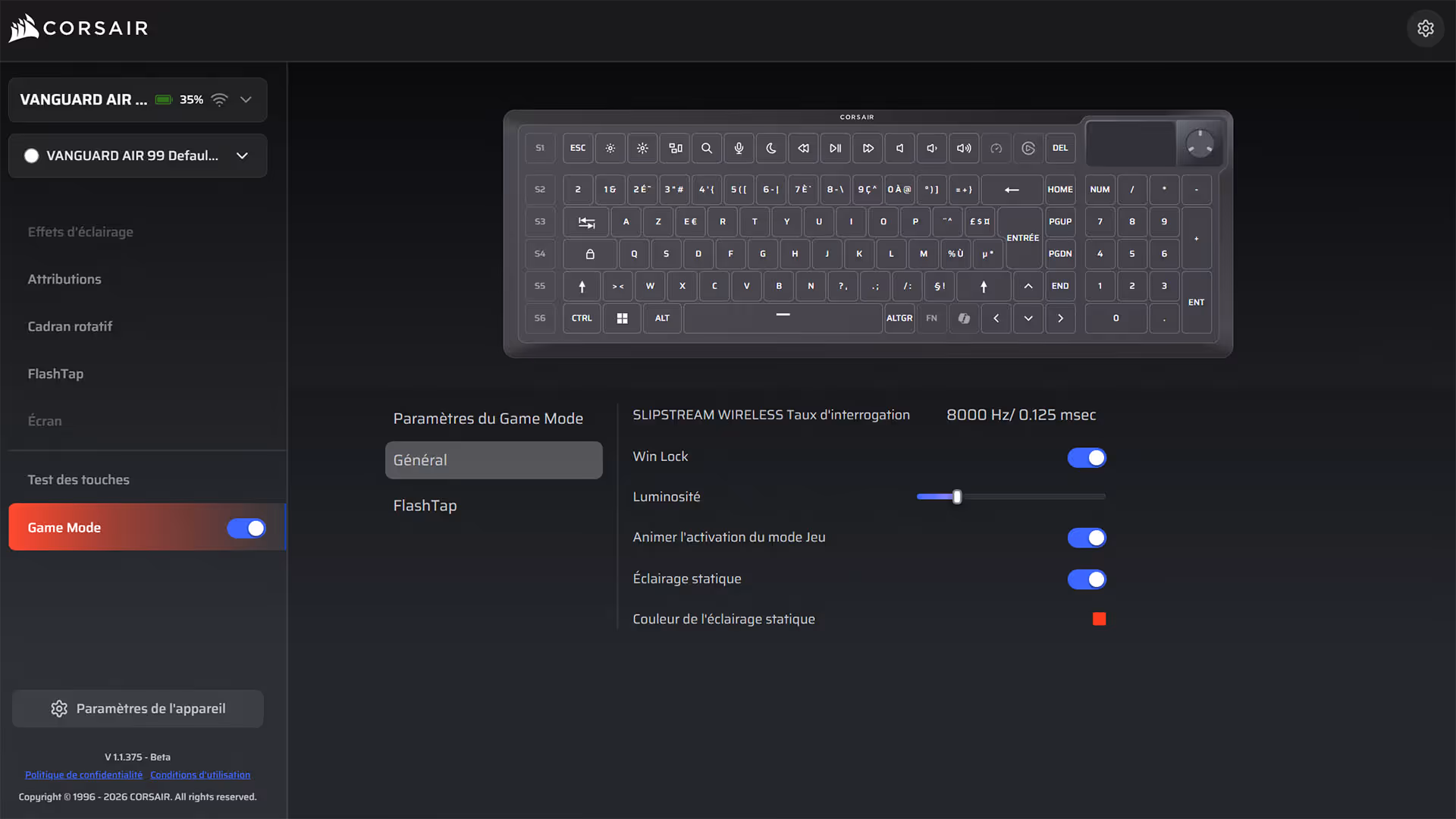The height and width of the screenshot is (819, 1456).
Task: Click the next track key
Action: 868,148
